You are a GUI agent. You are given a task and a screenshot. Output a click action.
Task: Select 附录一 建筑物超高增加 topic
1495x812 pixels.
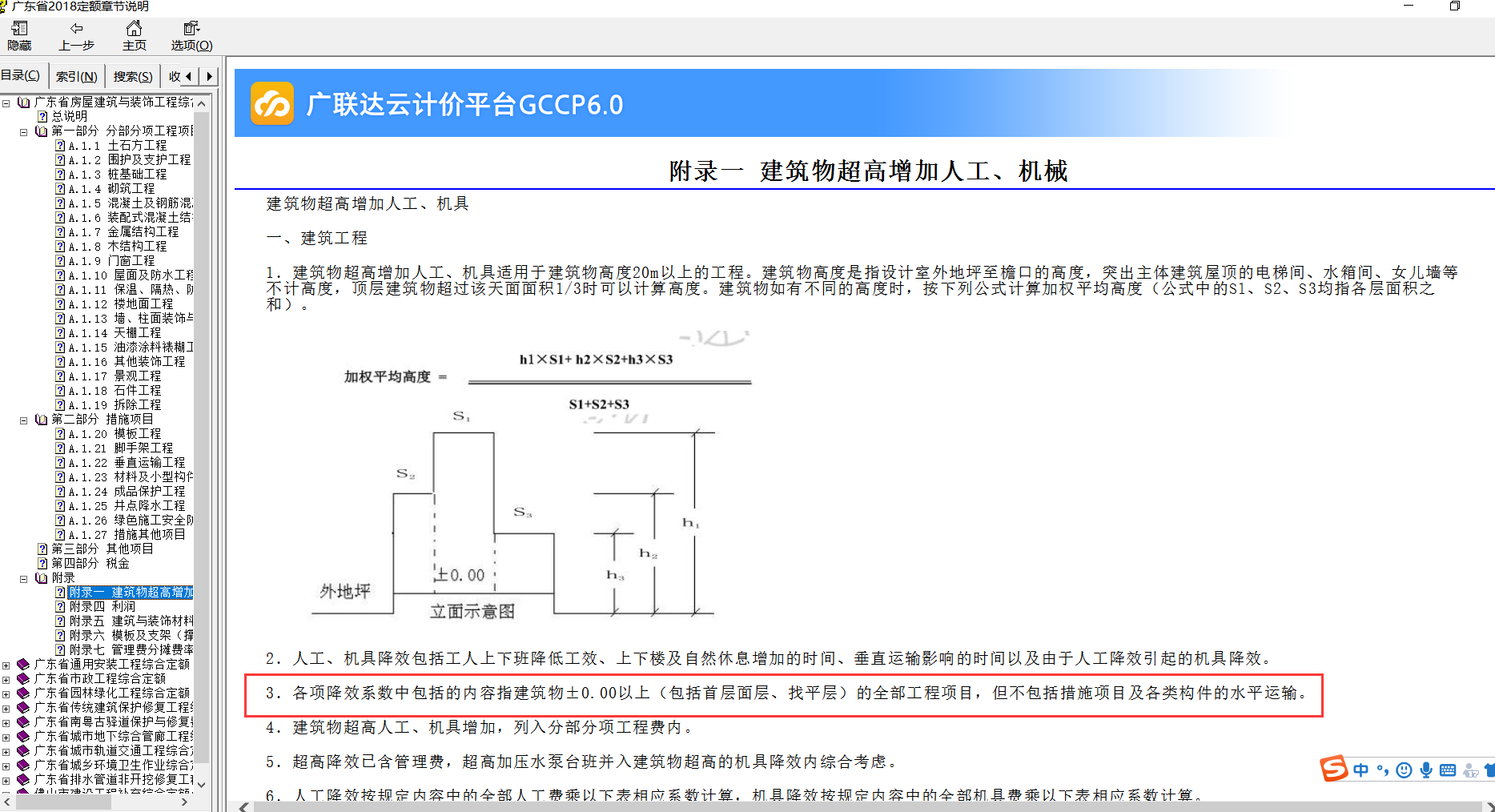[x=131, y=593]
